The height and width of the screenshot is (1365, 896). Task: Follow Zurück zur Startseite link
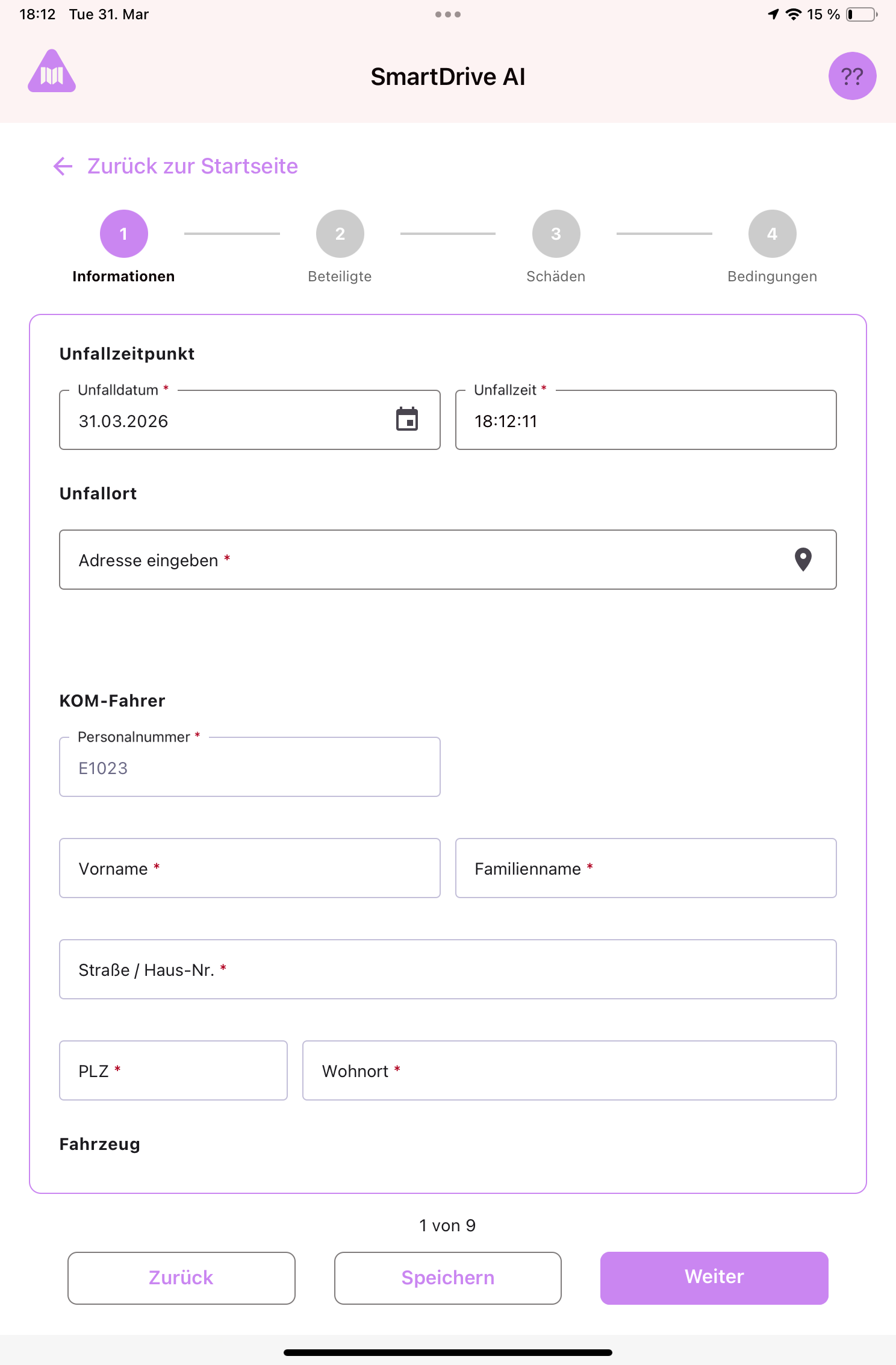[x=192, y=166]
